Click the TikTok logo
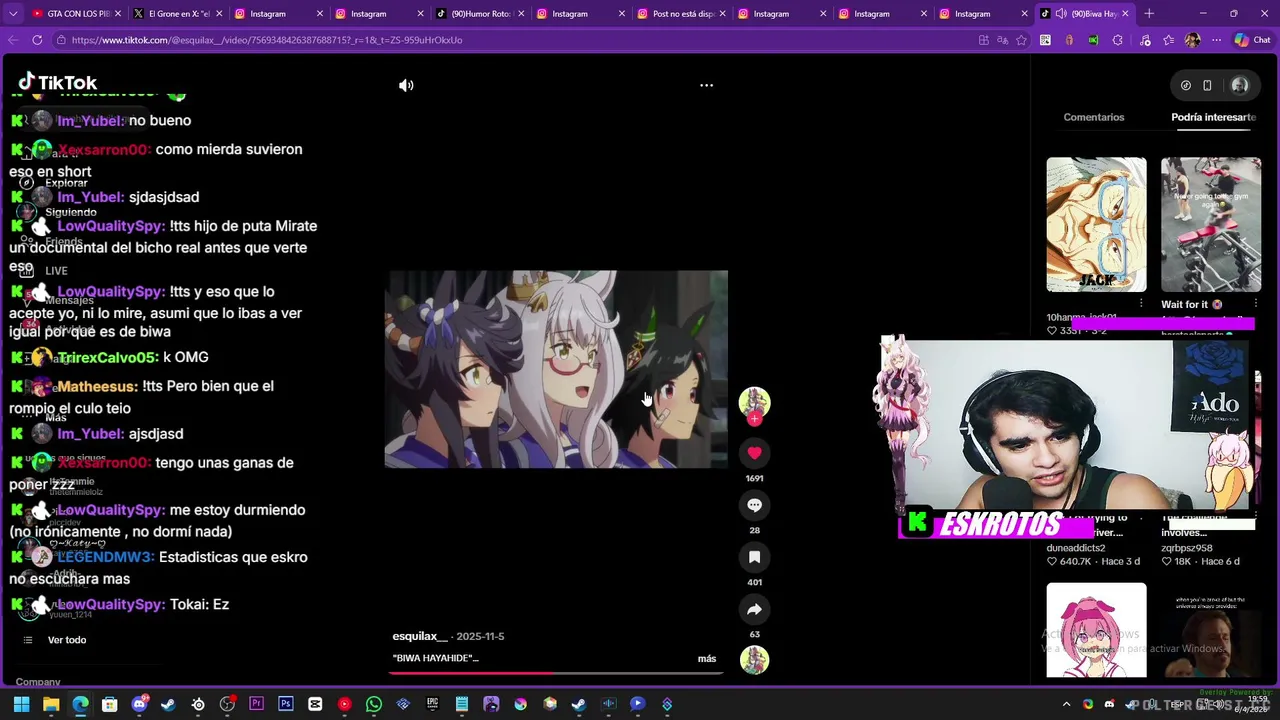Screen dimensions: 1280x720 58,82
